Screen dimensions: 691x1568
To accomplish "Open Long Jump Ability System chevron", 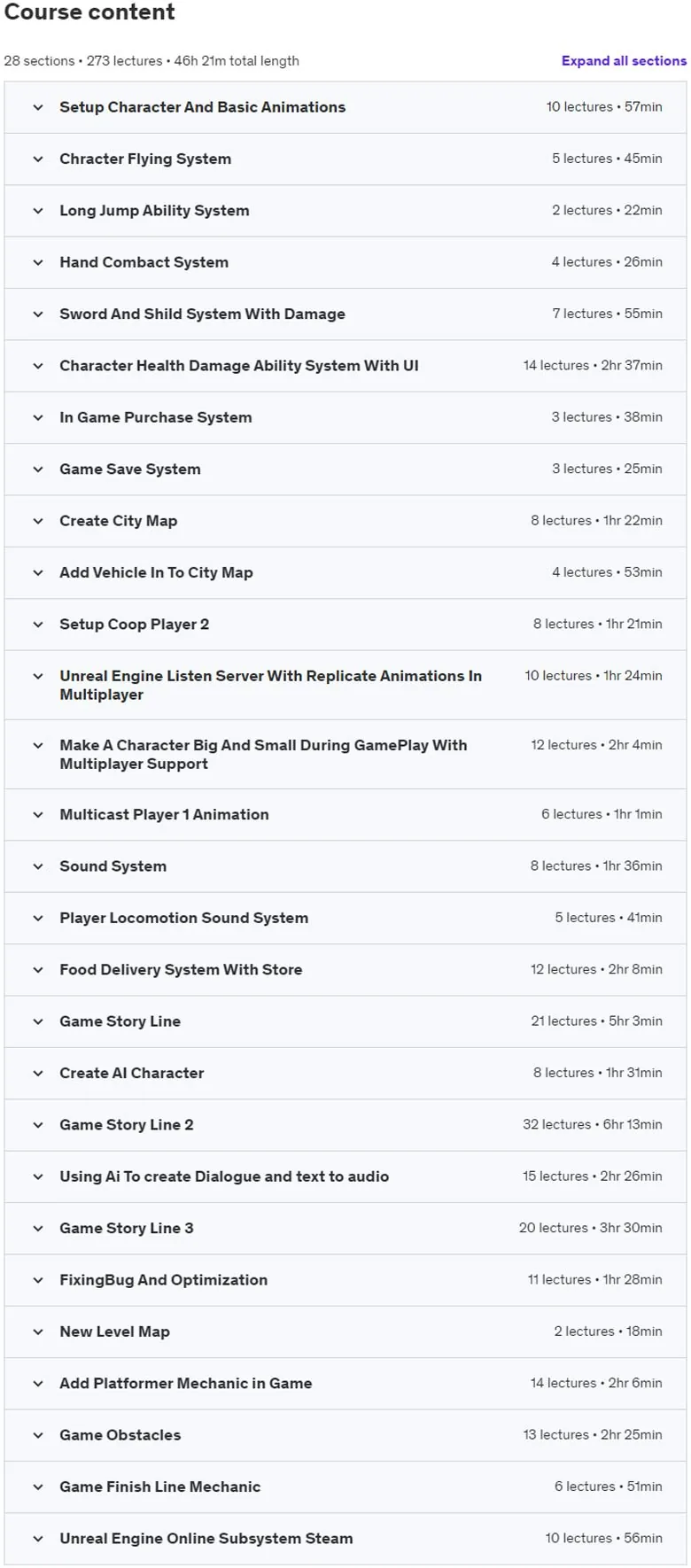I will pyautogui.click(x=38, y=211).
